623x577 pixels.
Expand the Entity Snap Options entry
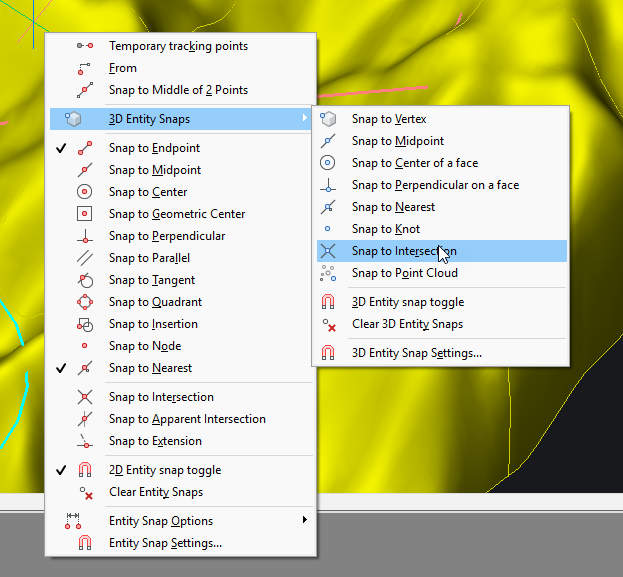click(160, 521)
